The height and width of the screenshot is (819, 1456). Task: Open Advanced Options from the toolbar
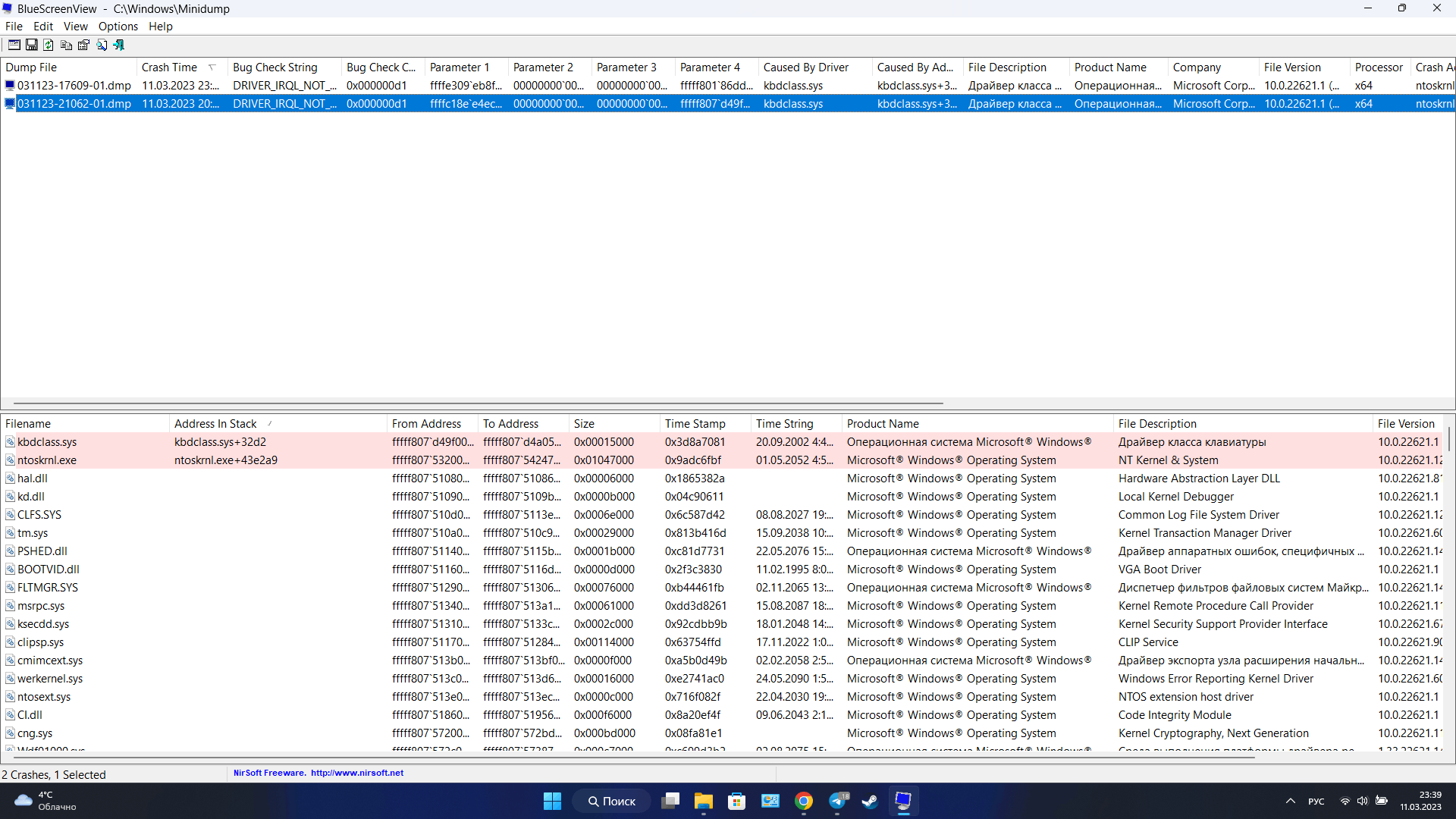coord(14,45)
